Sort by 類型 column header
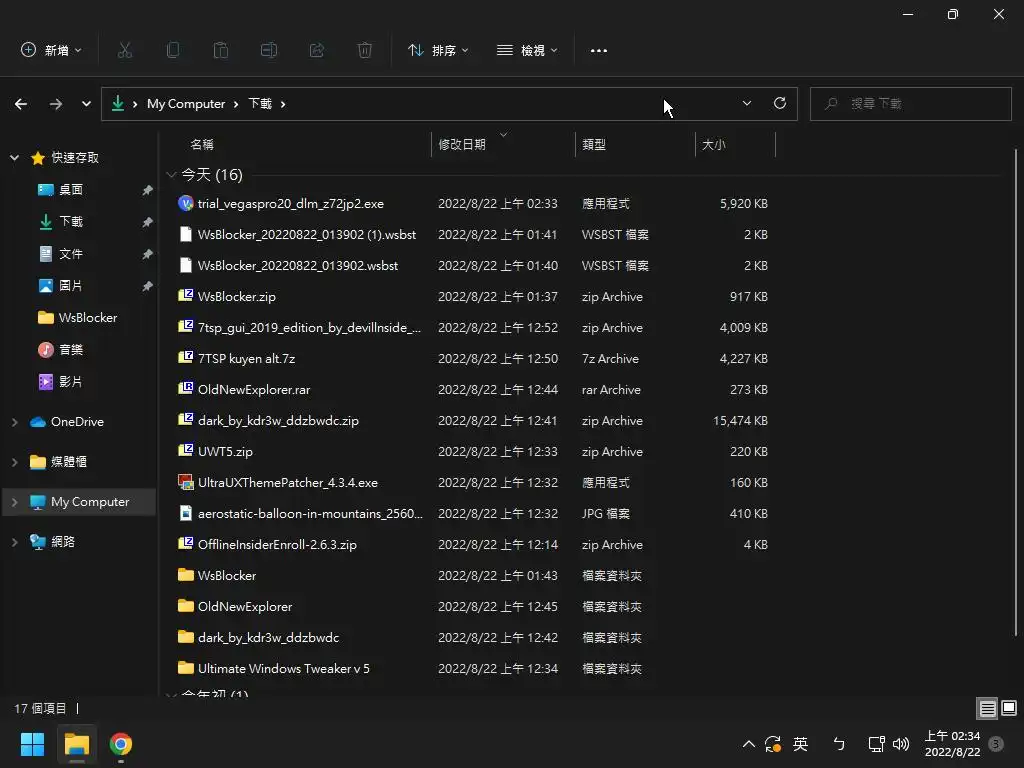Screen dimensions: 1024x768 coord(594,144)
